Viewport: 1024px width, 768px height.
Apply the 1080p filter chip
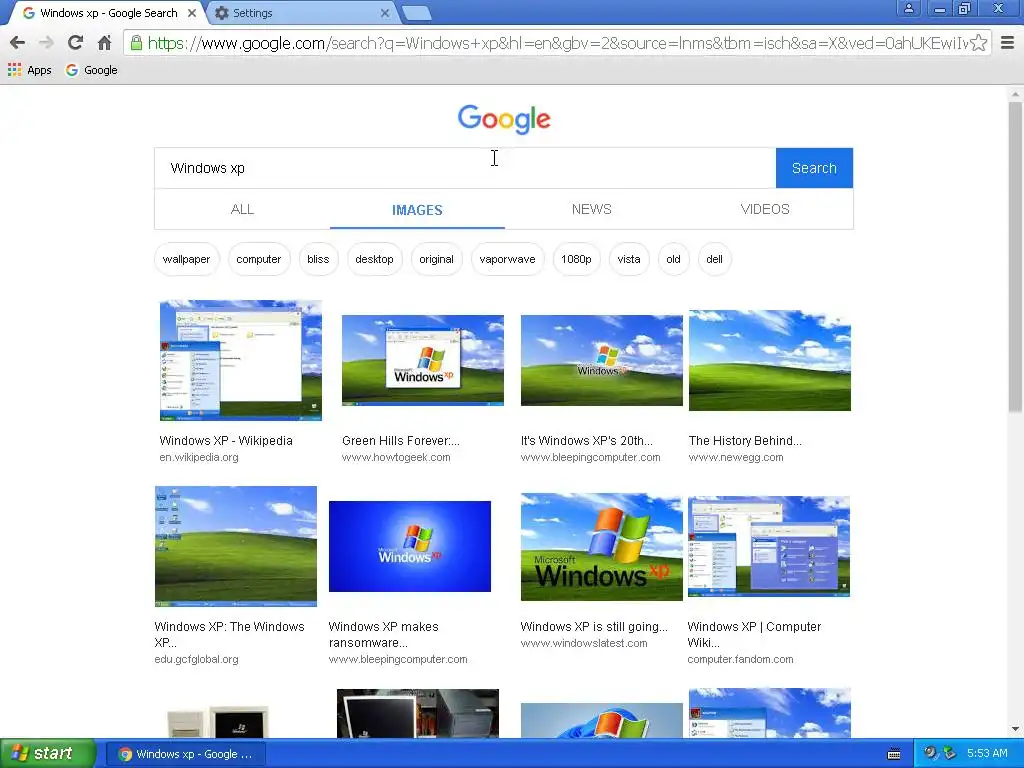pyautogui.click(x=576, y=259)
